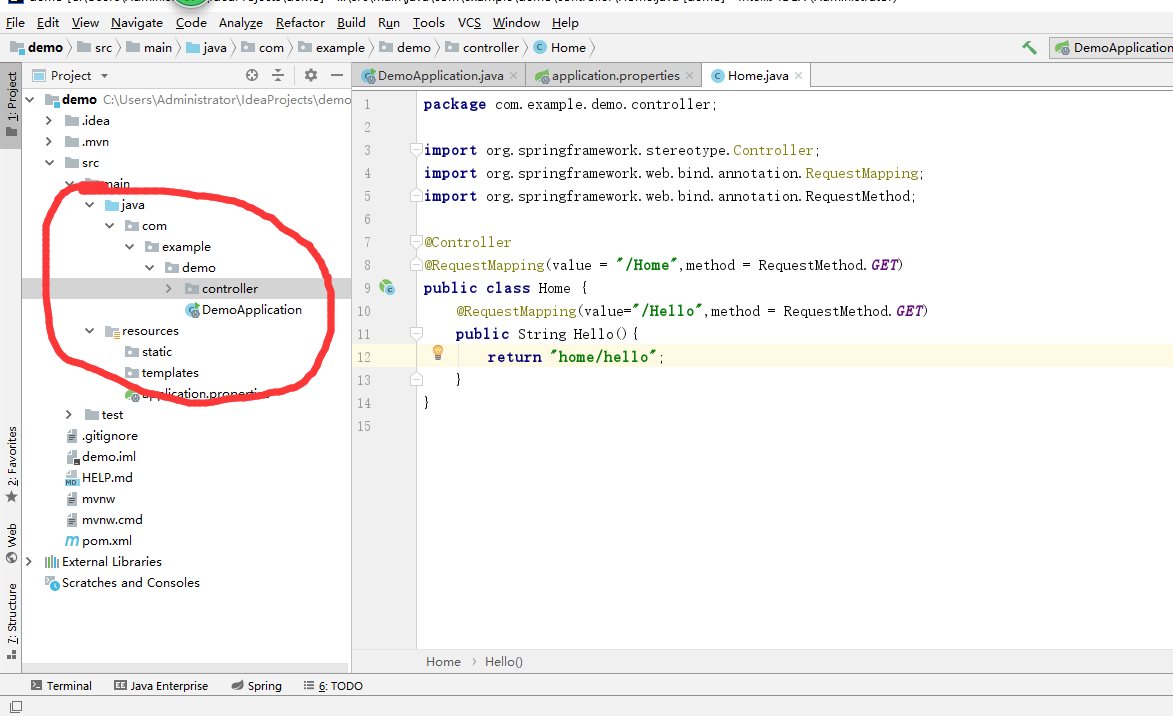
Task: Click the Spring bean gutter icon on line 9
Action: [x=386, y=288]
